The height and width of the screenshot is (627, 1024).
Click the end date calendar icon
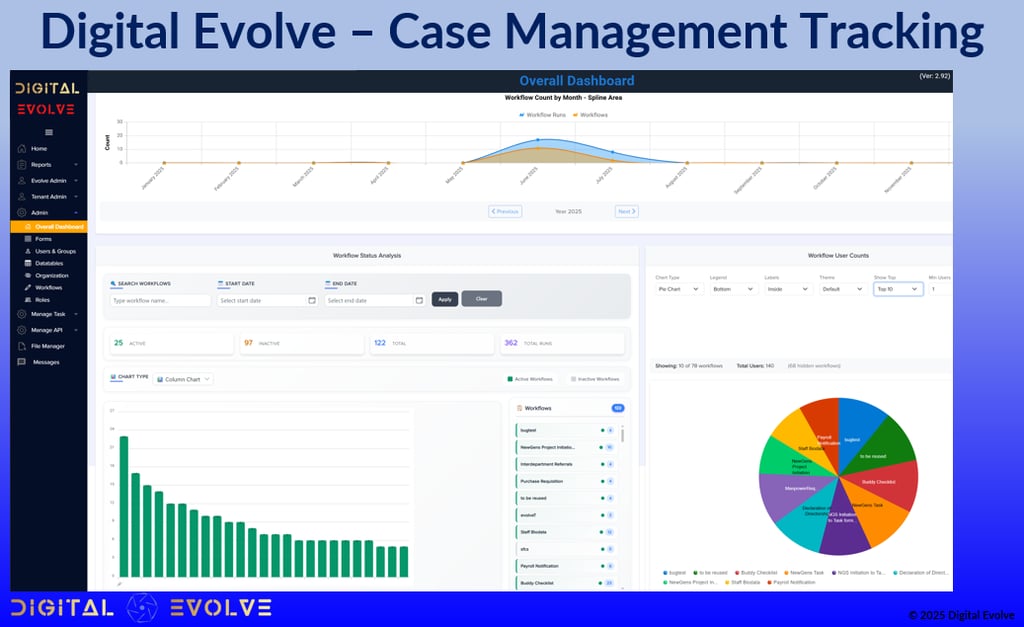pyautogui.click(x=419, y=300)
